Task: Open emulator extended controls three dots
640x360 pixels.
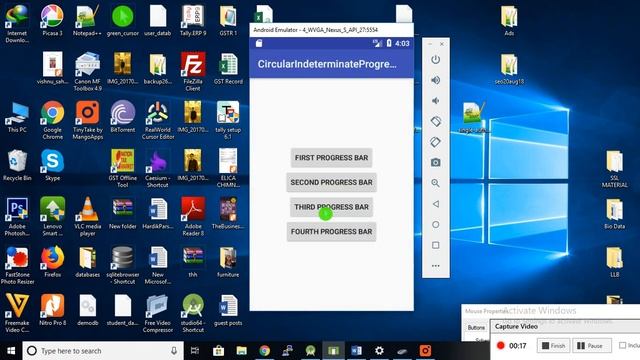Action: [436, 266]
